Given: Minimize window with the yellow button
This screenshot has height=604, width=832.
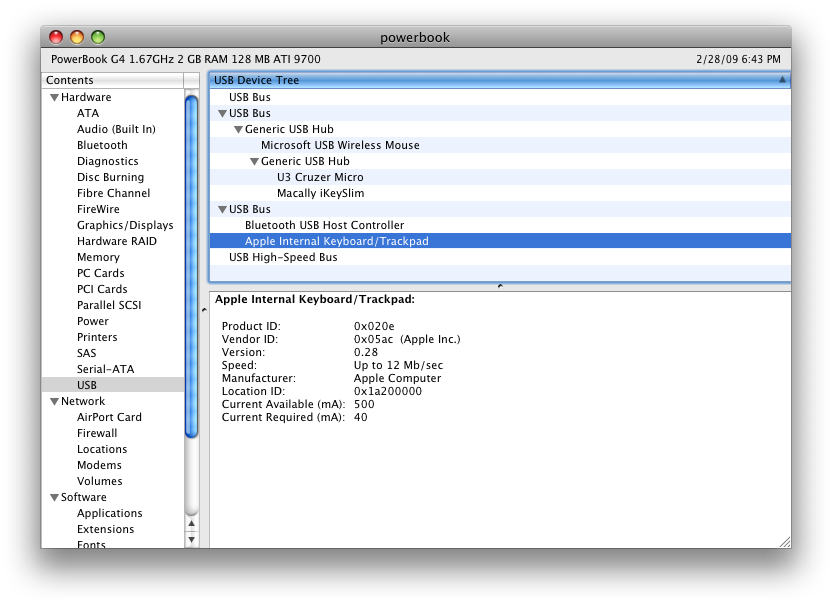Looking at the screenshot, I should (x=77, y=37).
